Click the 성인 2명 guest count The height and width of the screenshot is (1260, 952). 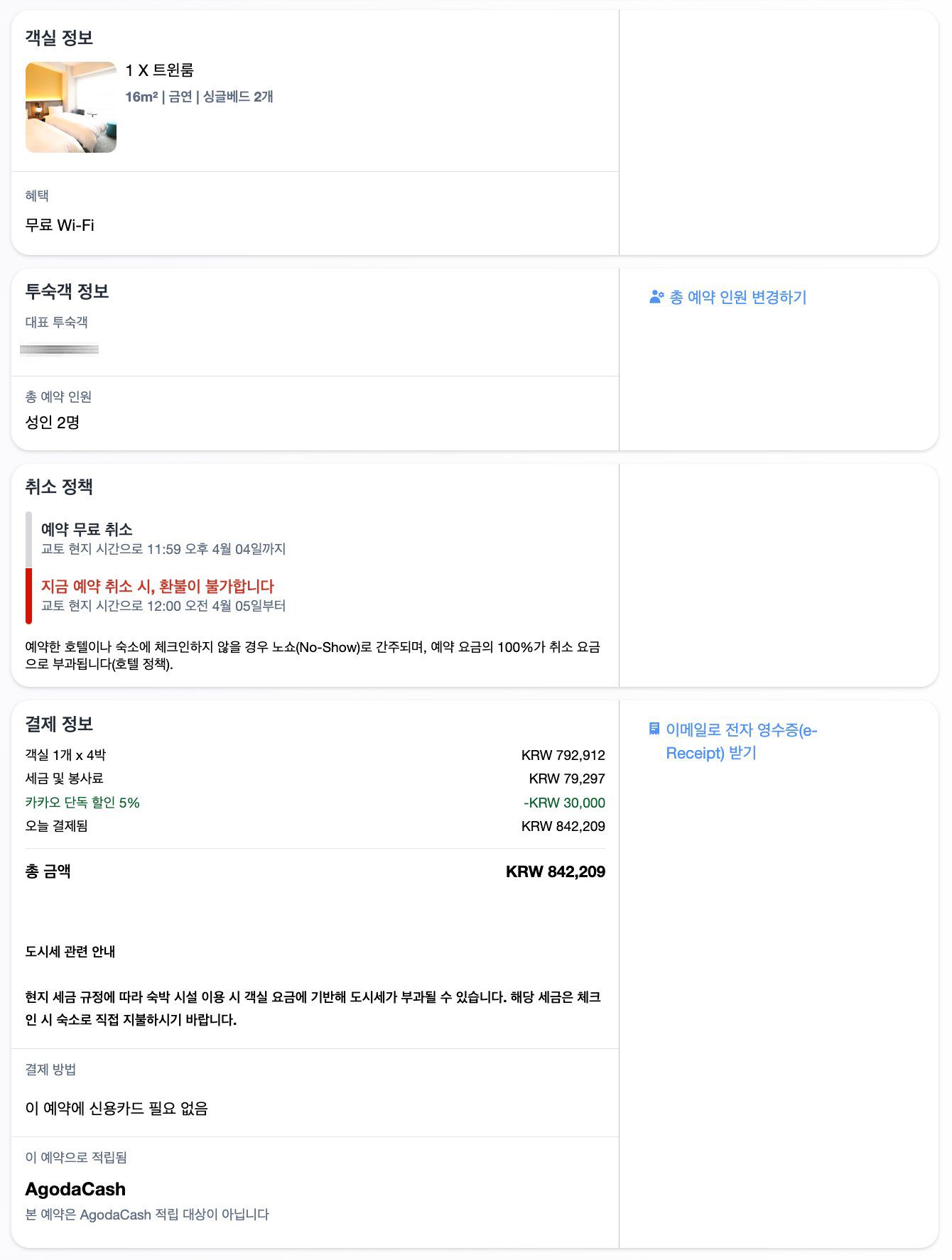coord(53,423)
